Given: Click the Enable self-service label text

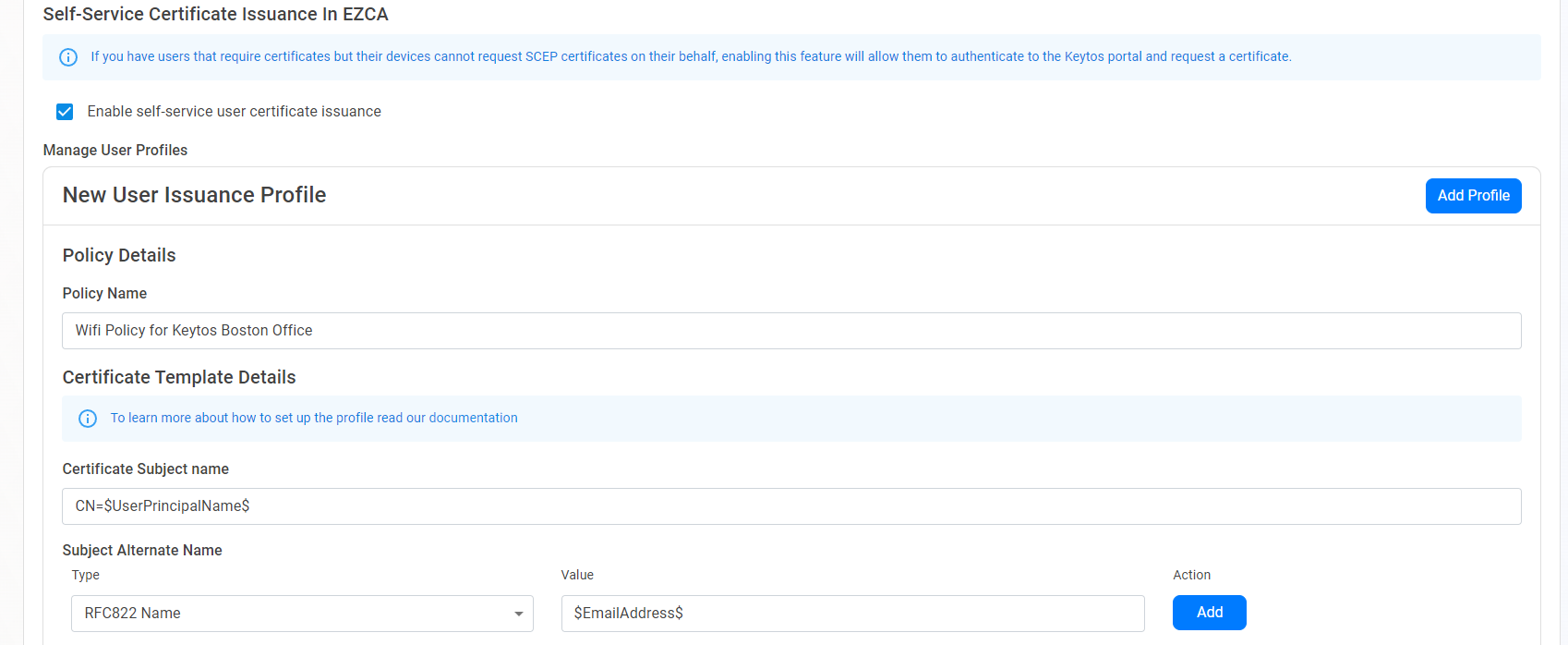Looking at the screenshot, I should click(x=234, y=111).
